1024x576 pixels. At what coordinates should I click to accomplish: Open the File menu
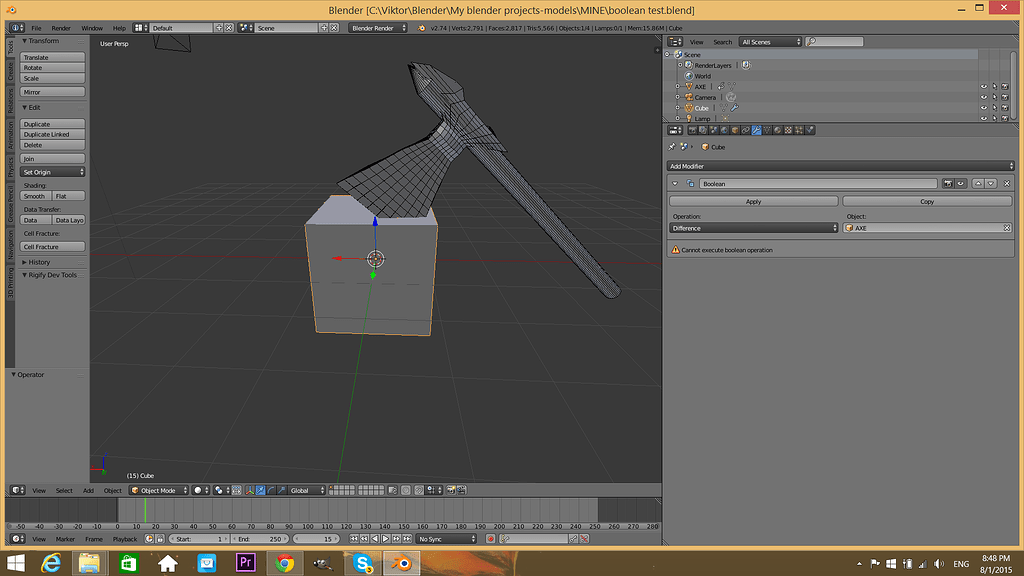pos(36,28)
